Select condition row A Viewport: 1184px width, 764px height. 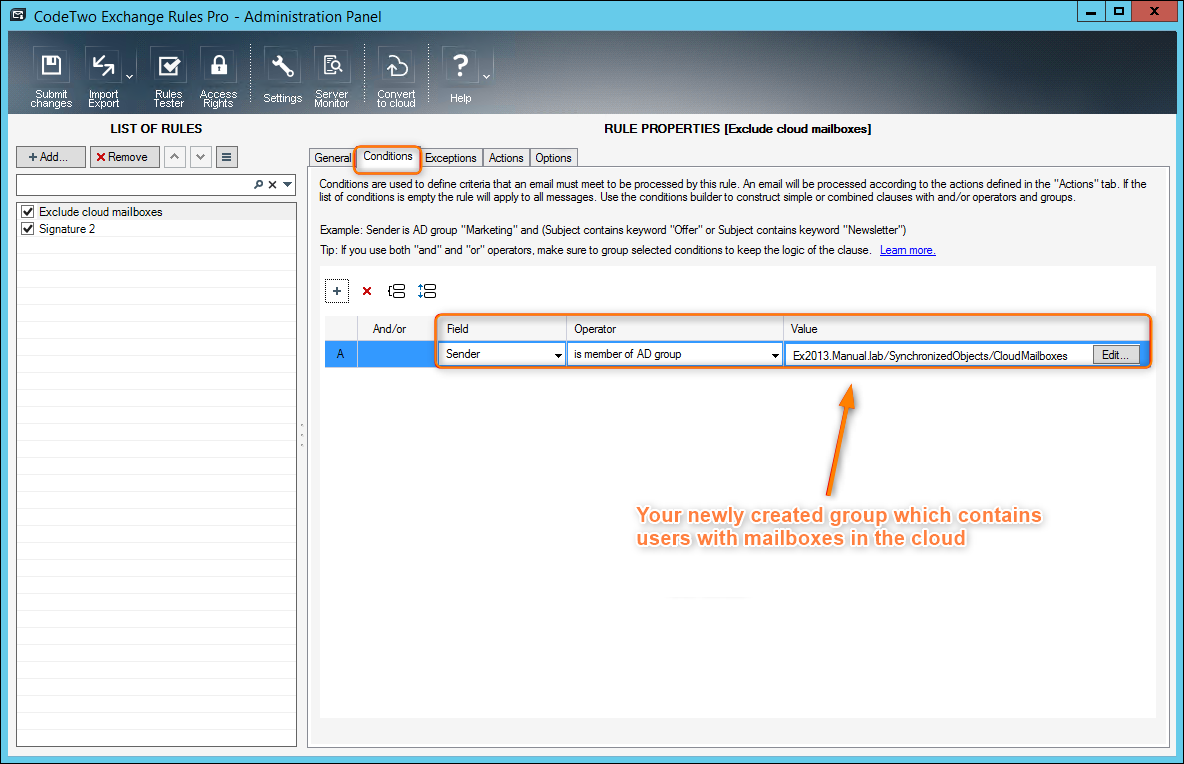[341, 354]
